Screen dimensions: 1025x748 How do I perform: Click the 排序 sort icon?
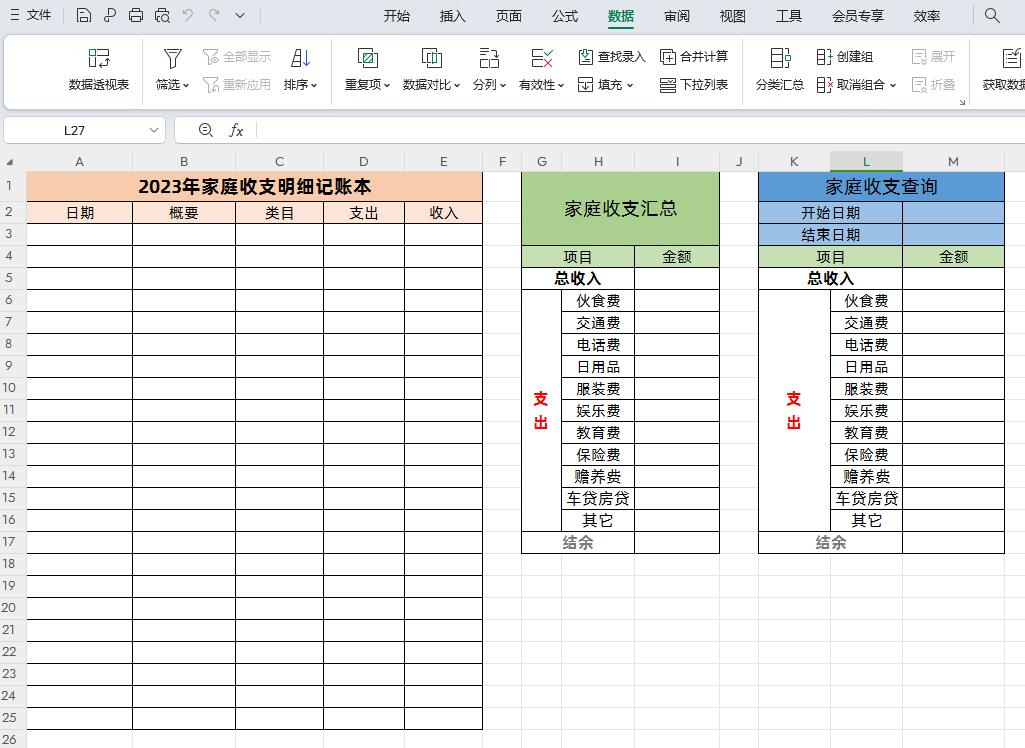pyautogui.click(x=301, y=58)
